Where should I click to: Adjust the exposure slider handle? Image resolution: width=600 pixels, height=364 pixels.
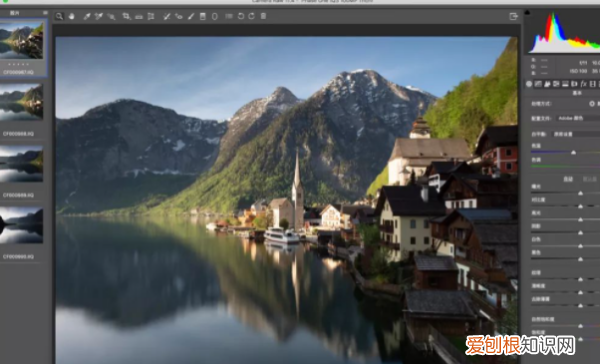580,193
